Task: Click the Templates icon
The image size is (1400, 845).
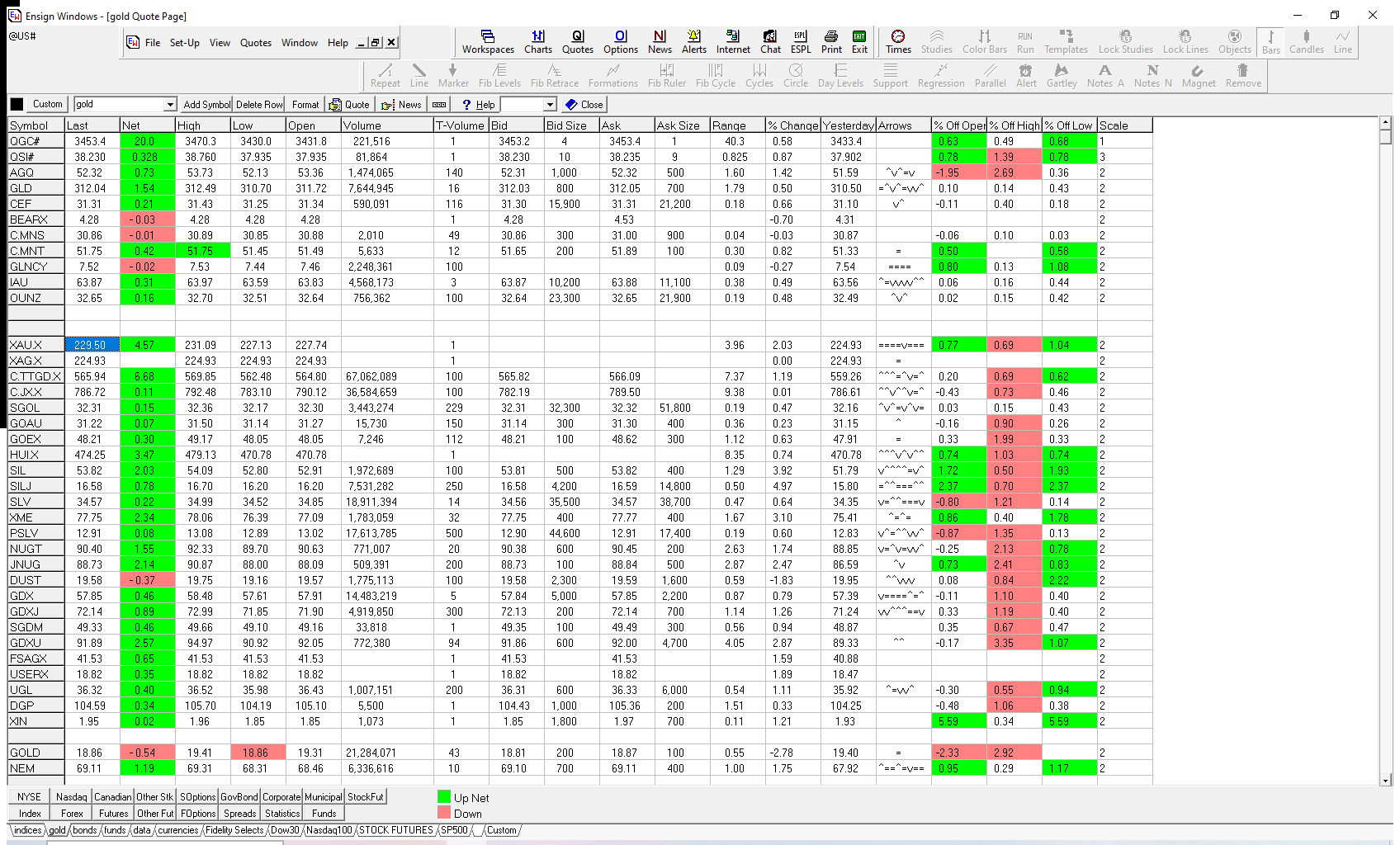Action: [x=1066, y=42]
